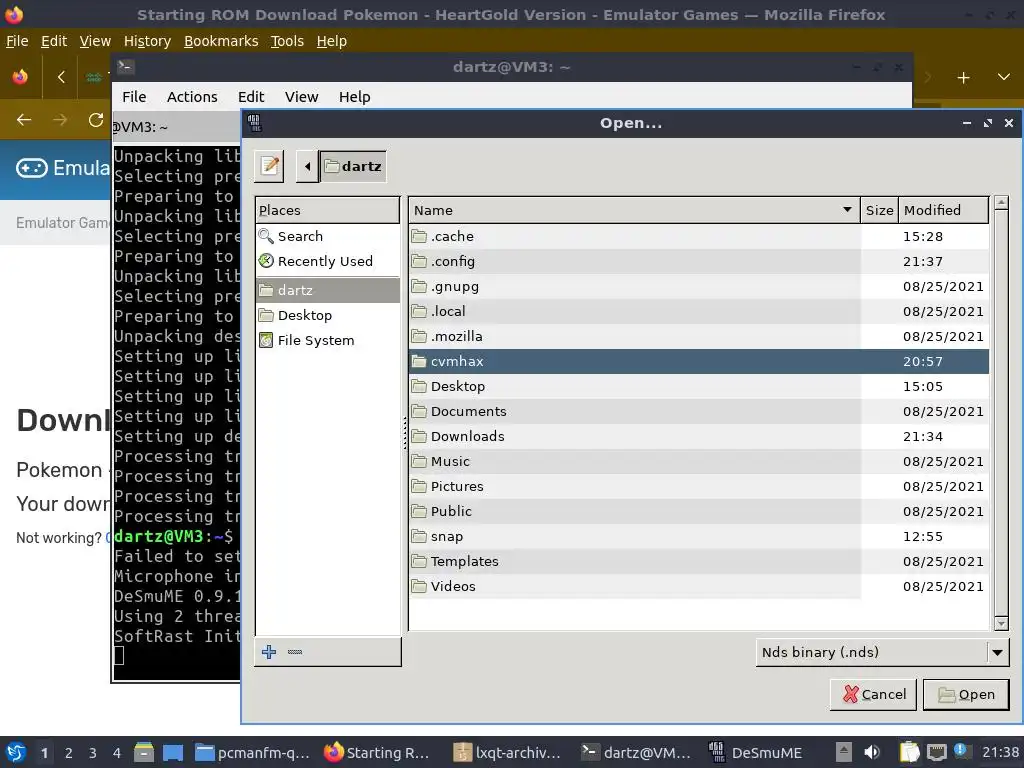
Task: Click the add bookmark plus icon
Action: 268,652
